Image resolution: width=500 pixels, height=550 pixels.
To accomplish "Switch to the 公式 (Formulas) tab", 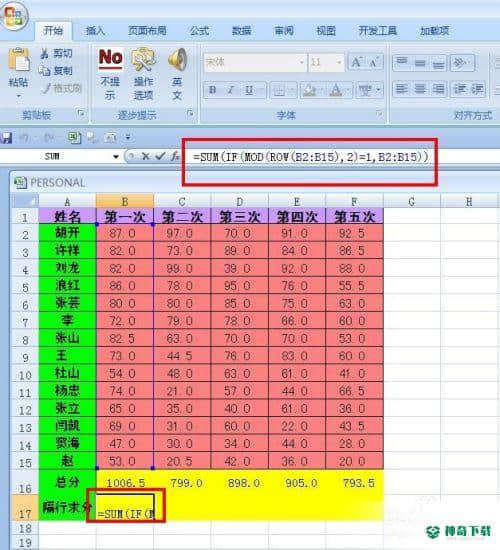I will tap(199, 31).
